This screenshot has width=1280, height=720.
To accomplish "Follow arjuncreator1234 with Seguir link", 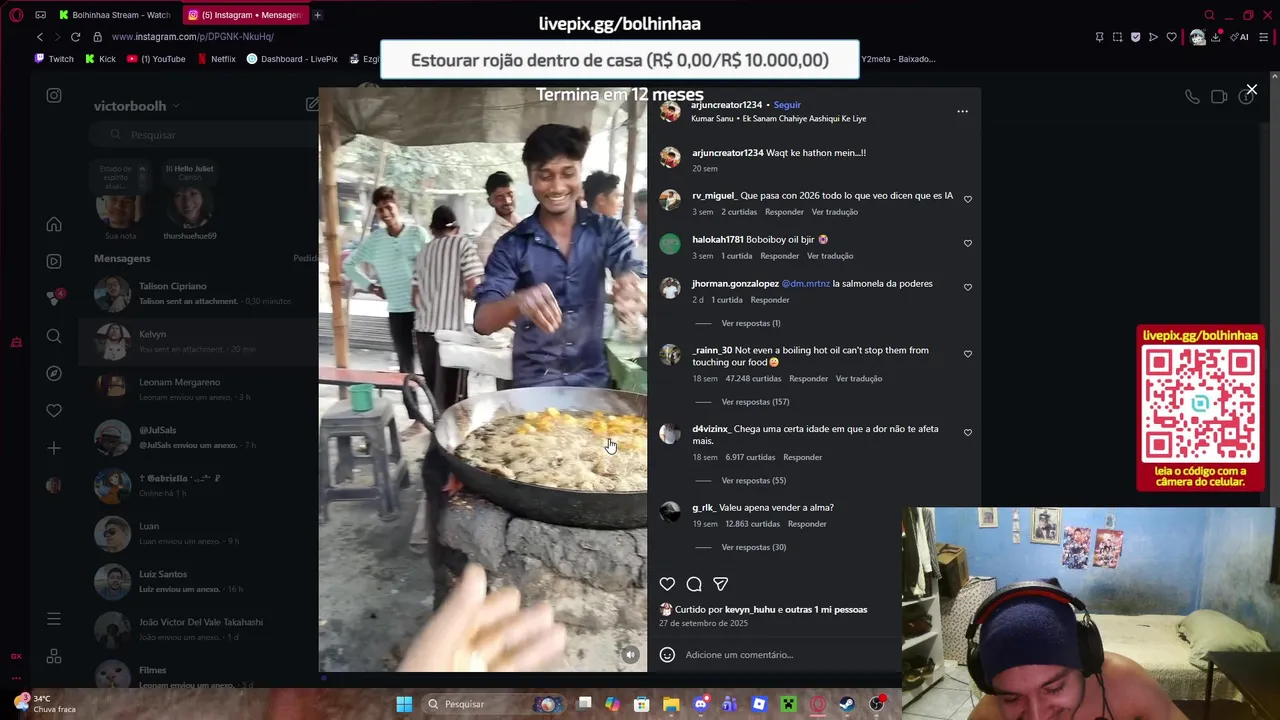I will coord(787,105).
